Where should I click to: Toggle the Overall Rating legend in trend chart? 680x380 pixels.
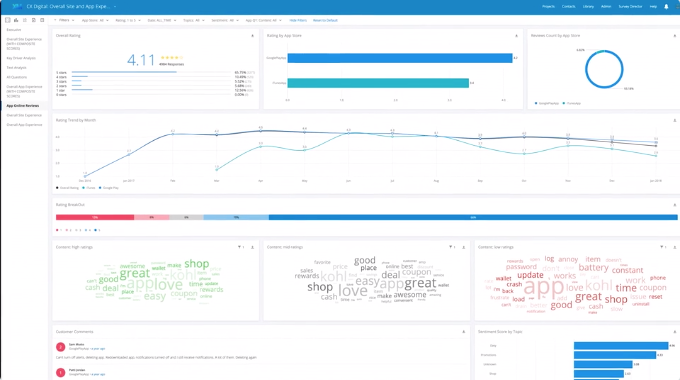(68, 188)
